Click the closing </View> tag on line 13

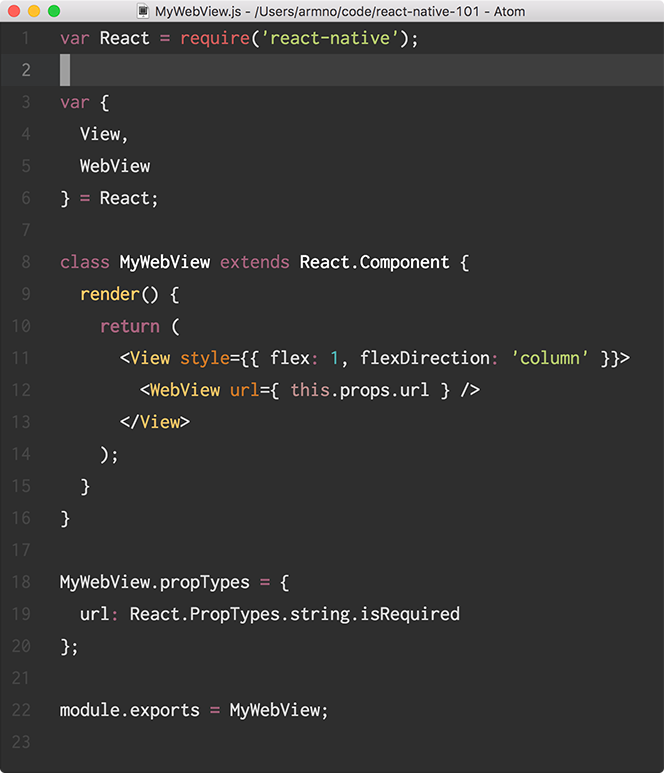coord(155,422)
